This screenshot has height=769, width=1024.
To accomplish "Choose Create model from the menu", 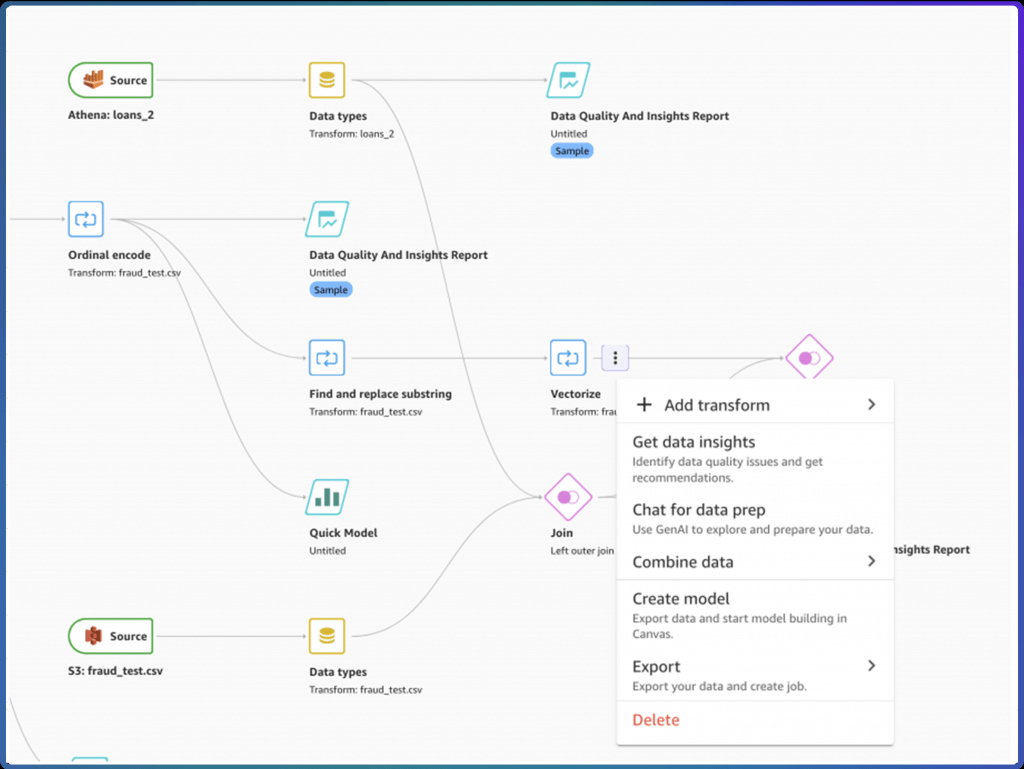I will click(x=755, y=615).
